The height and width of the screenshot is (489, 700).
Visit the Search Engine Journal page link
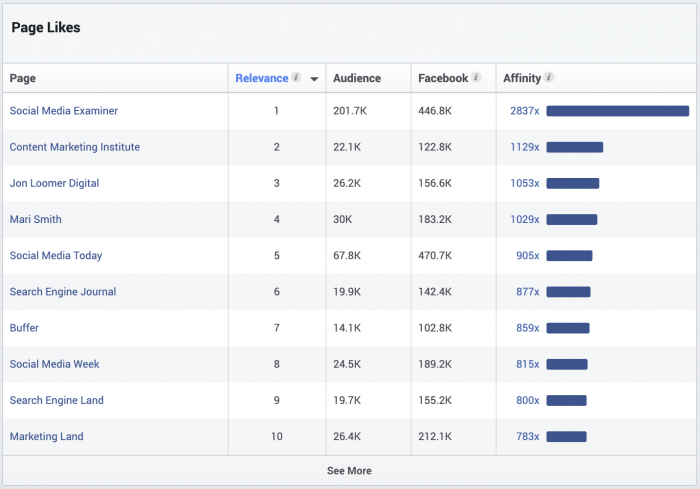coord(63,292)
